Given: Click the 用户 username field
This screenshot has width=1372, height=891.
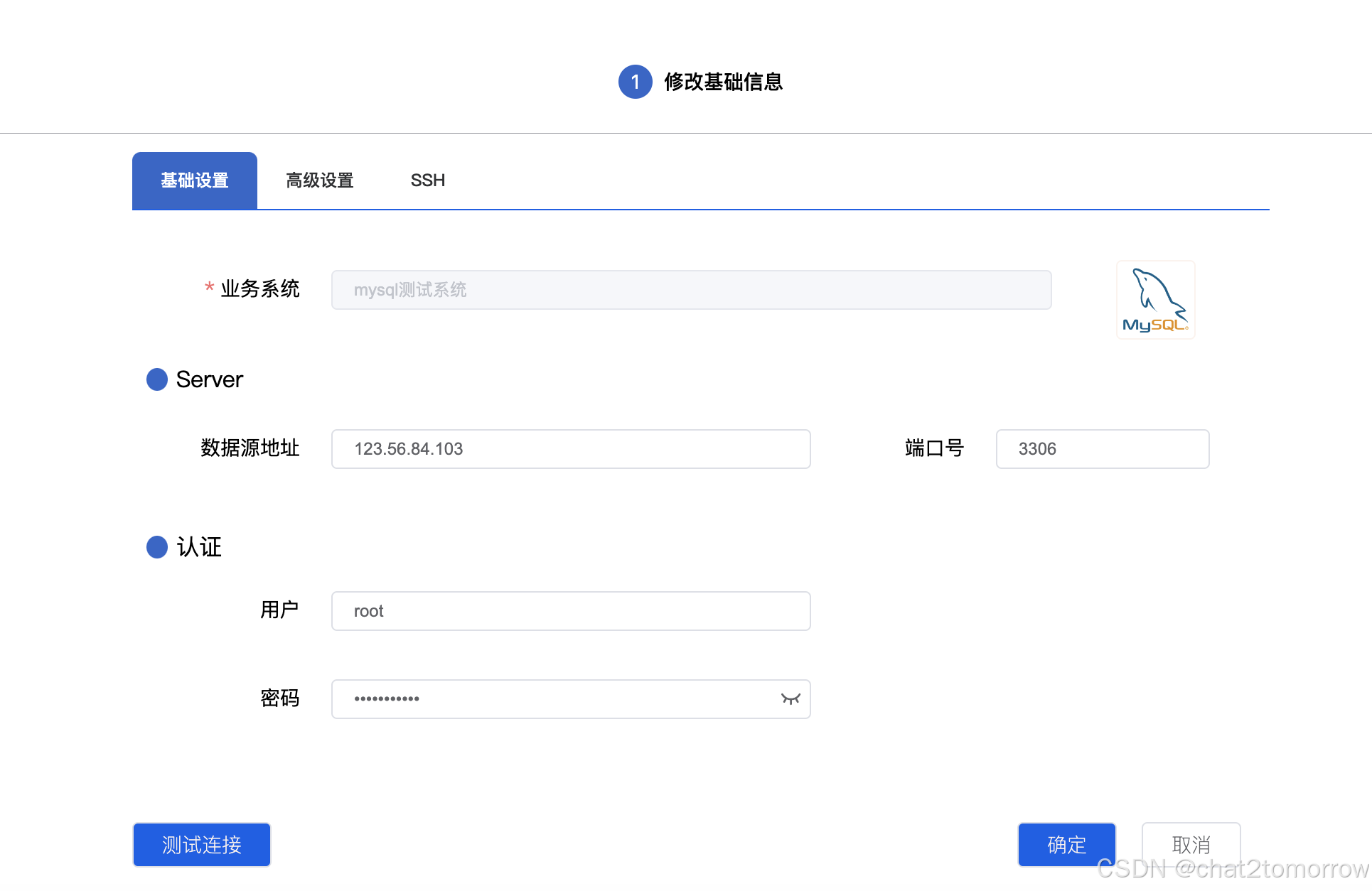Looking at the screenshot, I should 570,611.
